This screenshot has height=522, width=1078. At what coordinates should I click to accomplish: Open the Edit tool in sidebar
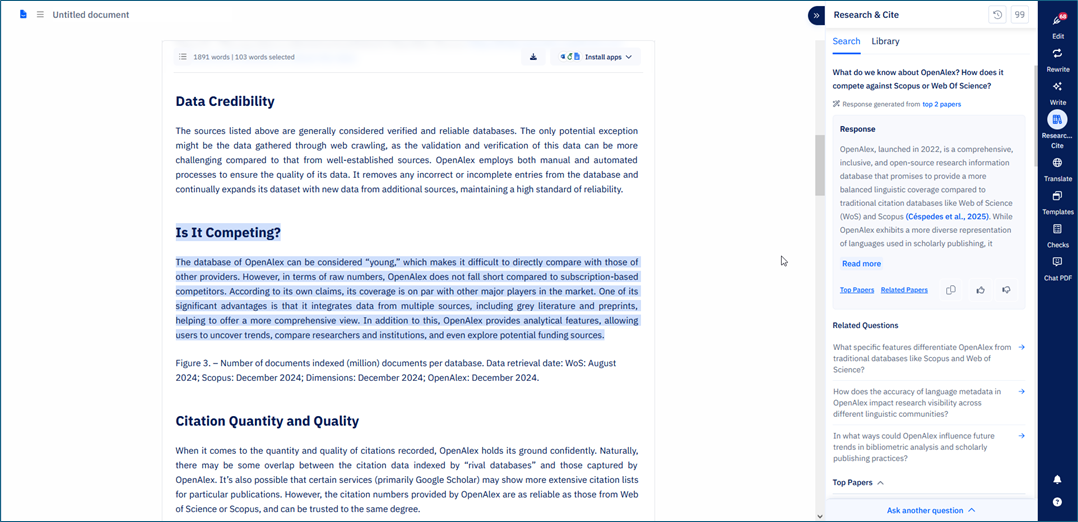click(x=1058, y=26)
